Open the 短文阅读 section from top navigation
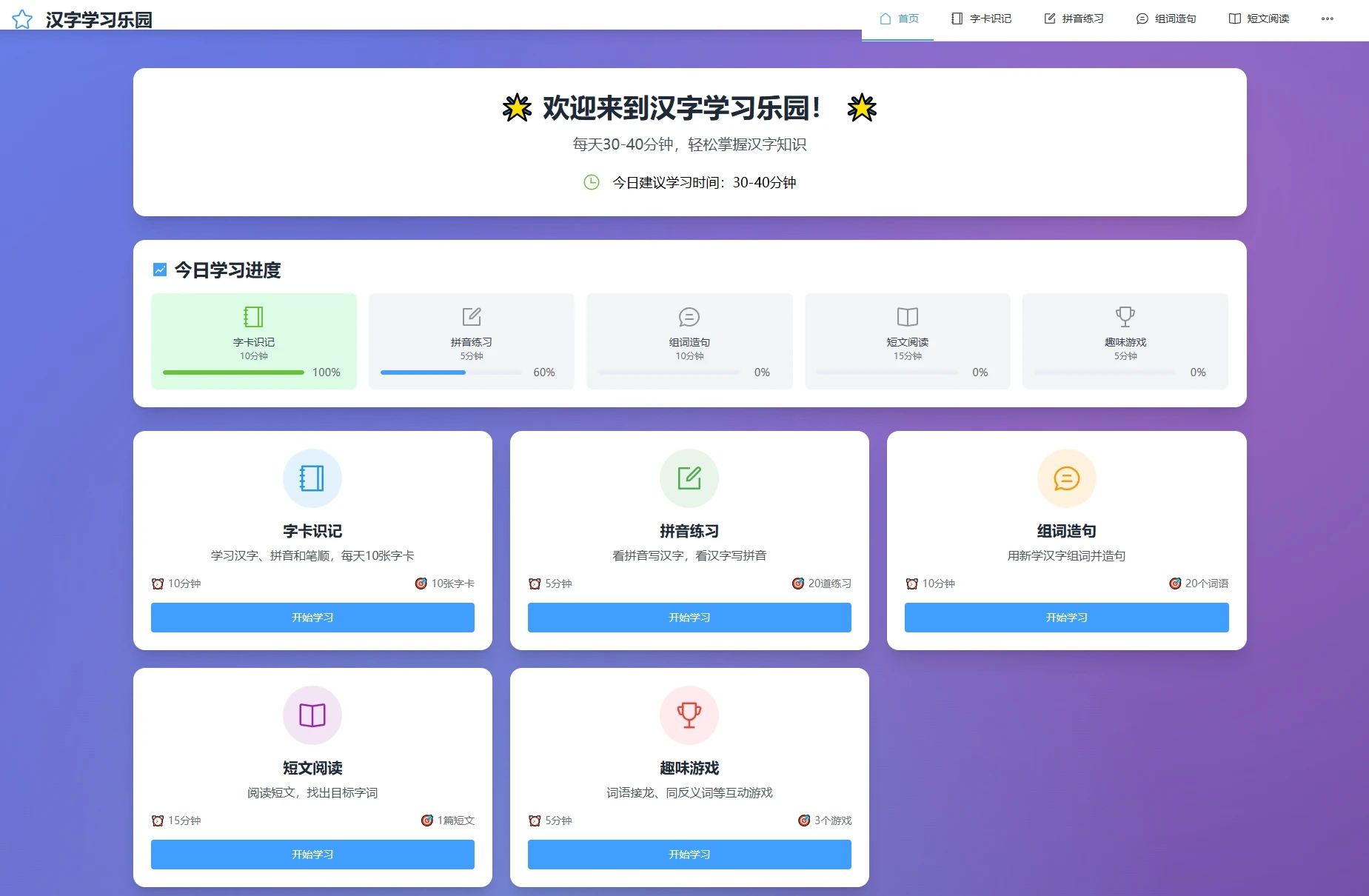Viewport: 1369px width, 896px height. pos(1257,19)
